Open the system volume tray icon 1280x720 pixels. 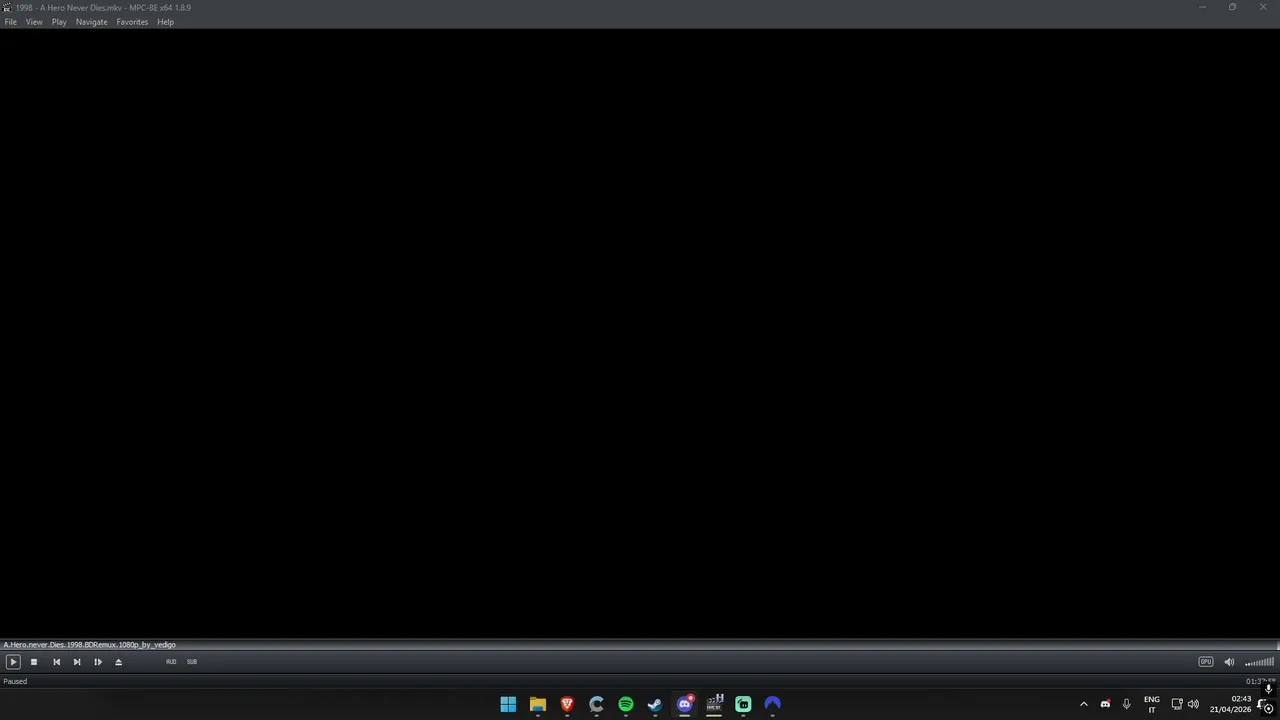1193,704
